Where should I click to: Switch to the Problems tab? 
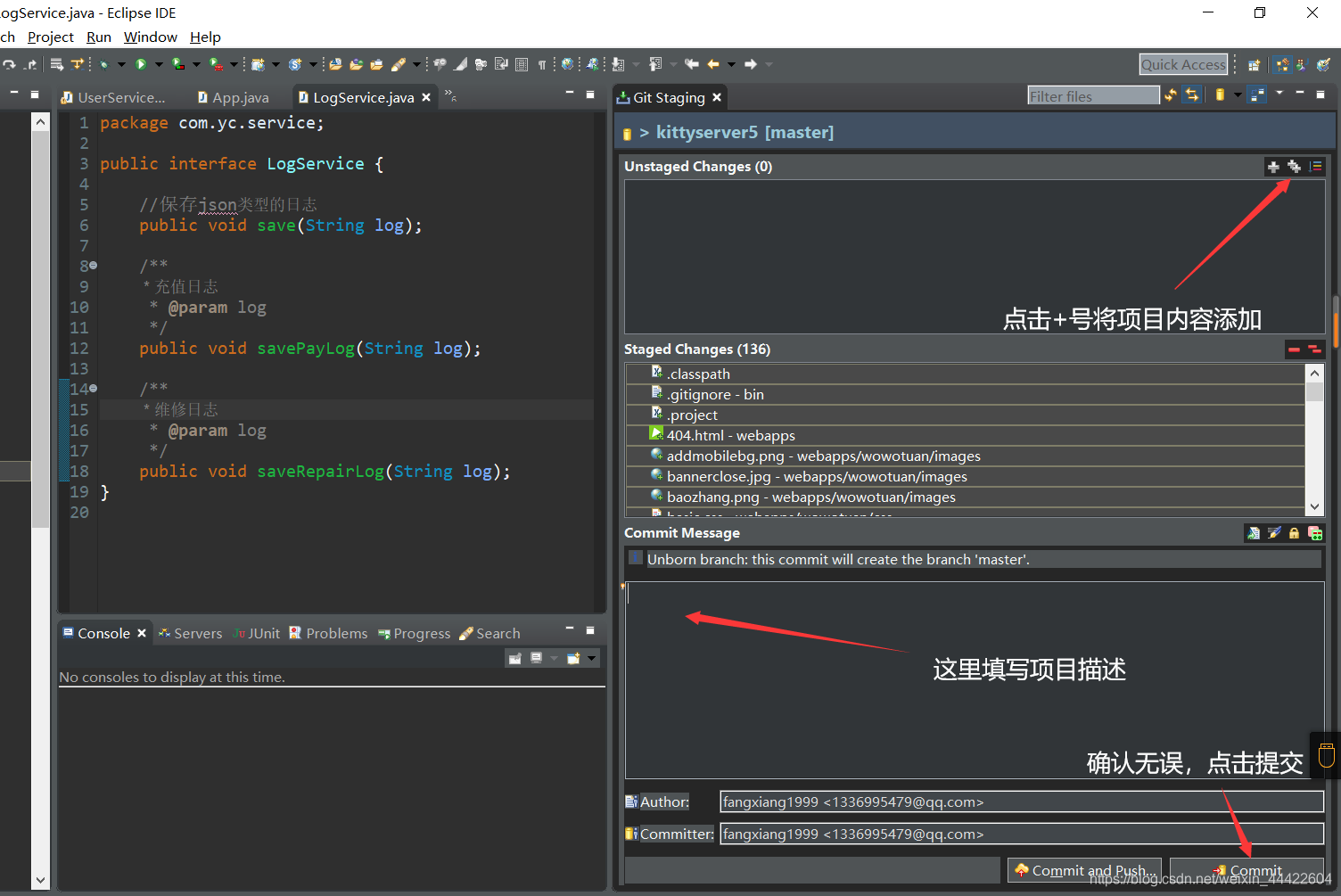[x=328, y=633]
